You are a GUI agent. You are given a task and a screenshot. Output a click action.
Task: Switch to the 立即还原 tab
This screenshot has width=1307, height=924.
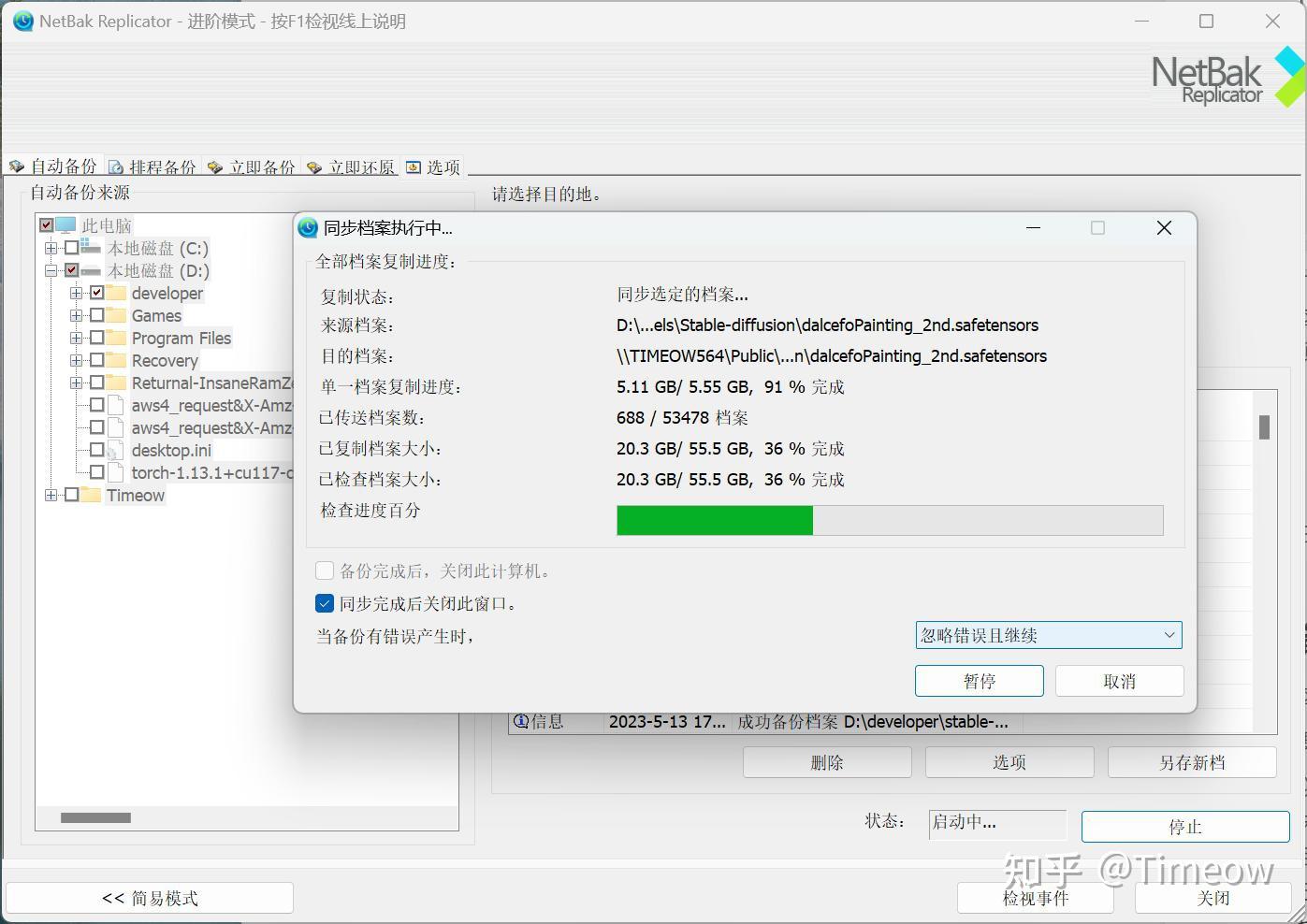[x=361, y=166]
